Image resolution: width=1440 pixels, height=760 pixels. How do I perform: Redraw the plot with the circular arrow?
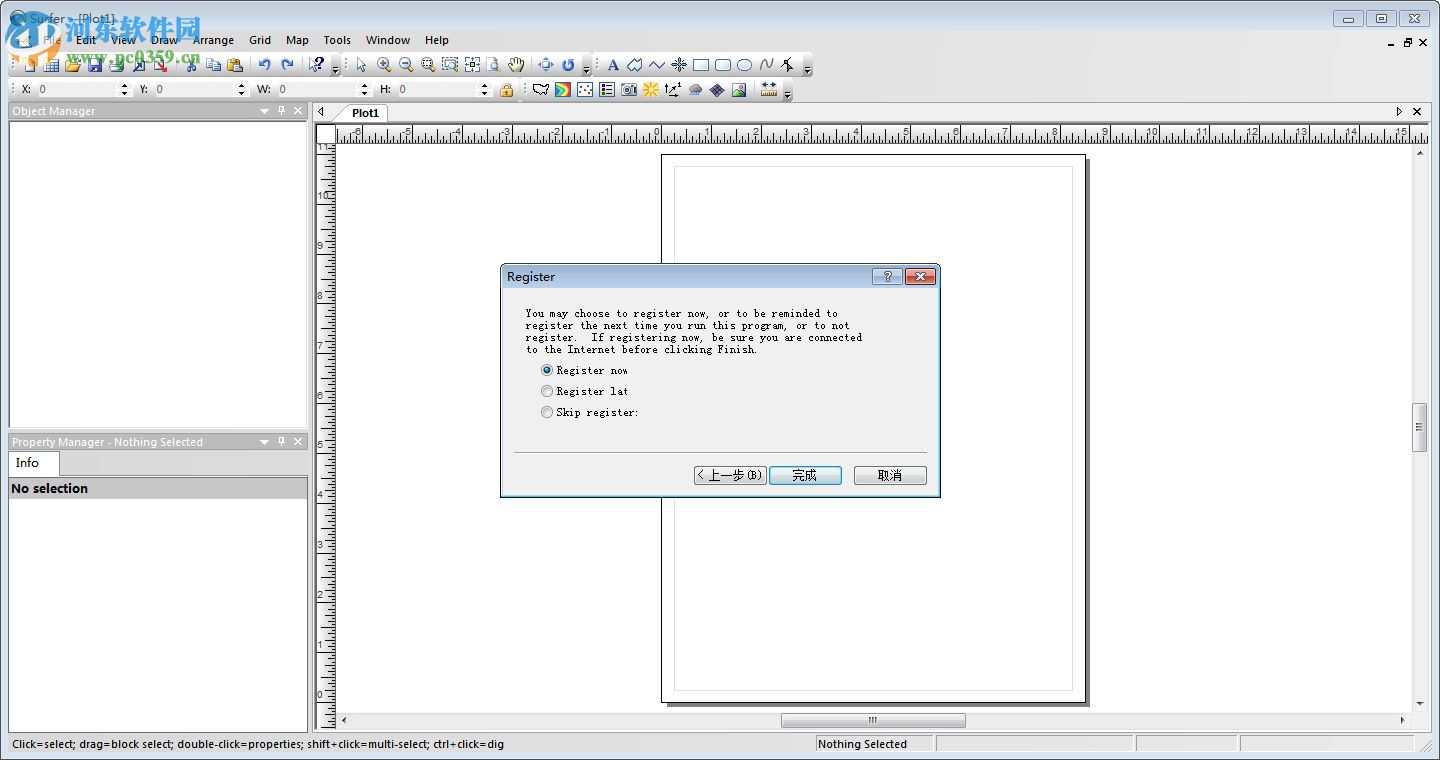click(x=568, y=65)
